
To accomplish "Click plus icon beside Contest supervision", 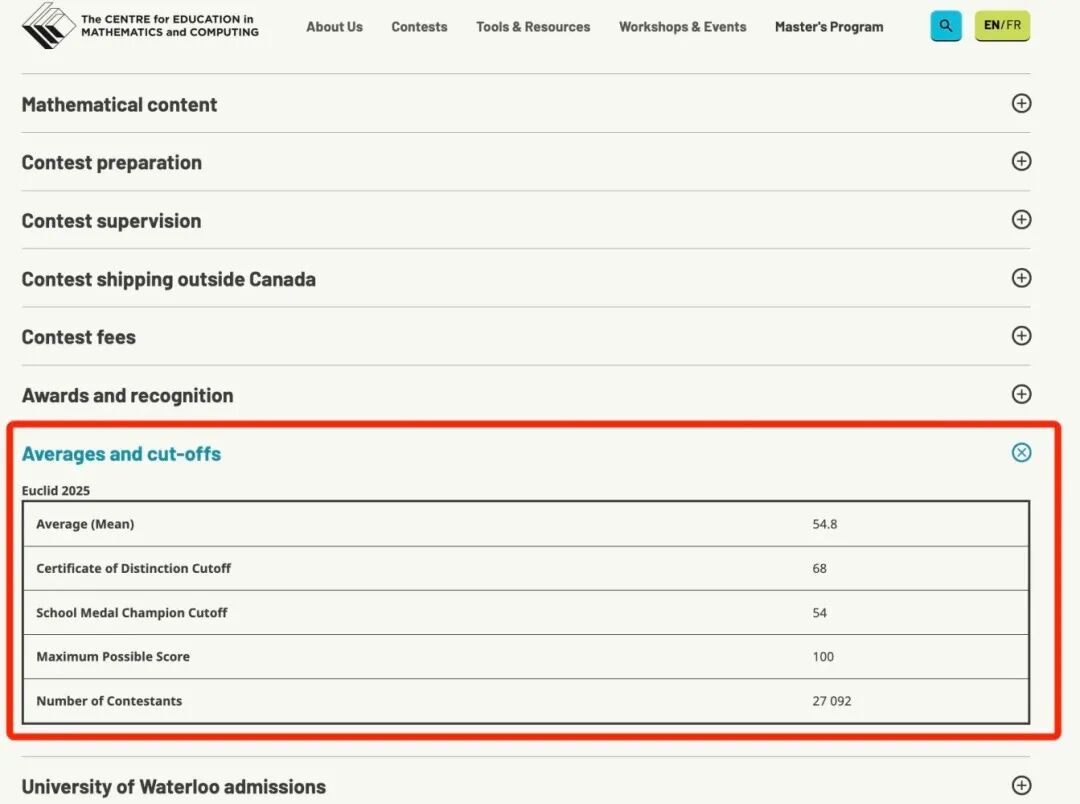I will (1021, 219).
